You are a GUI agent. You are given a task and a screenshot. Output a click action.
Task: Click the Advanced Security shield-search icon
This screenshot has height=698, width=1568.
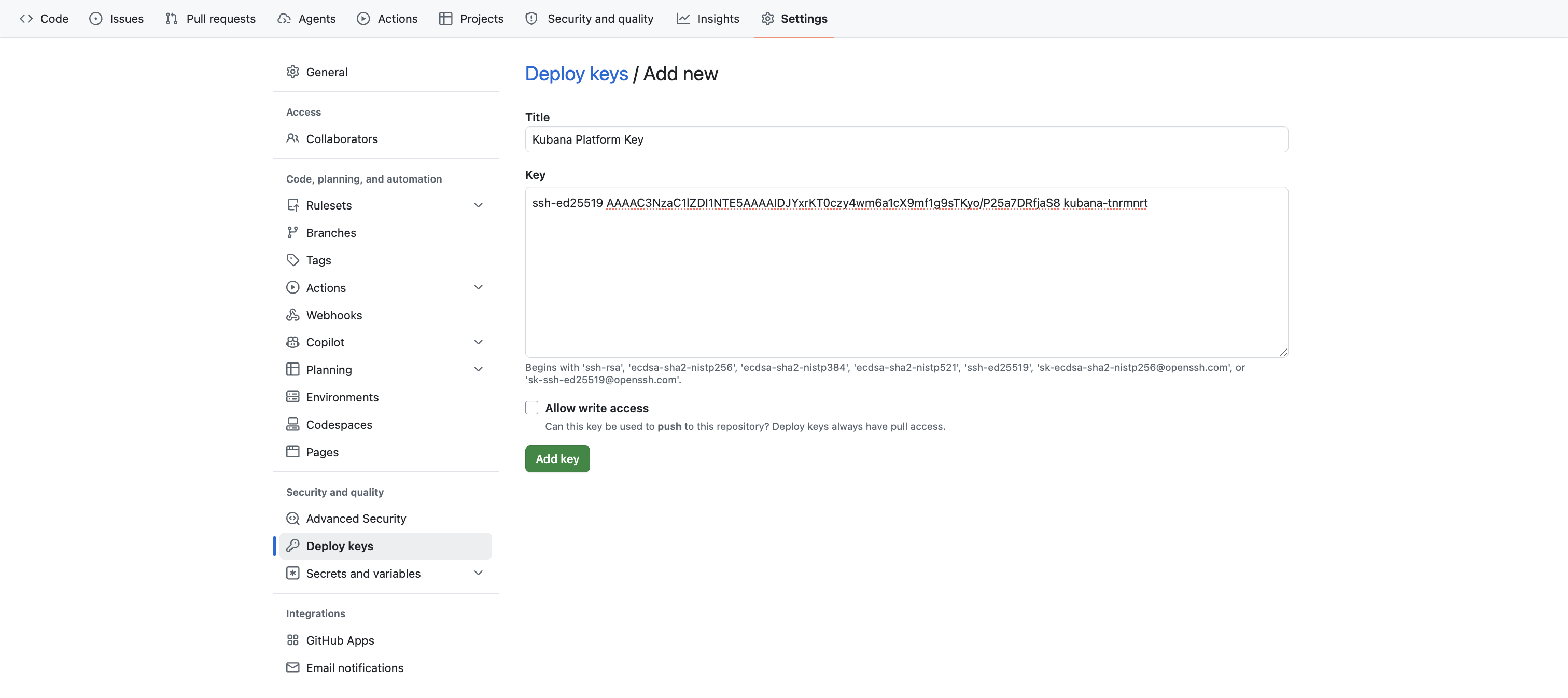pyautogui.click(x=293, y=519)
